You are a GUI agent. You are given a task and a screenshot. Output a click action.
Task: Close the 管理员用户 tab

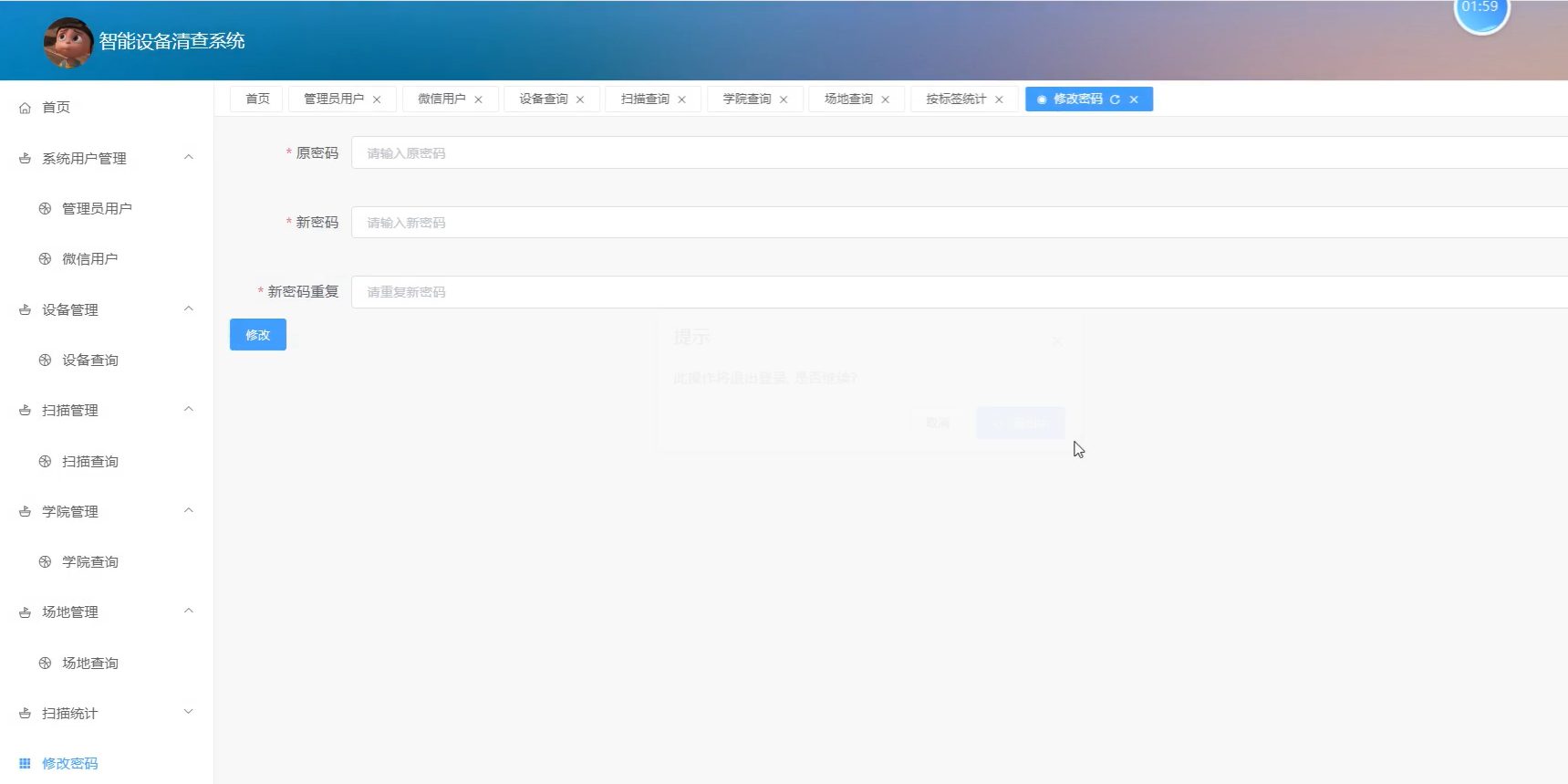377,99
